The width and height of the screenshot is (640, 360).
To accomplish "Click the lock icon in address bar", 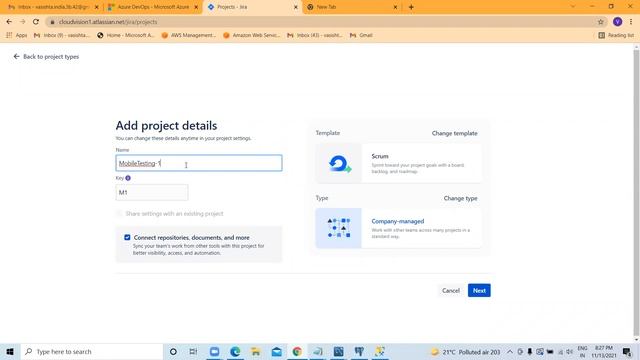I will tap(52, 22).
